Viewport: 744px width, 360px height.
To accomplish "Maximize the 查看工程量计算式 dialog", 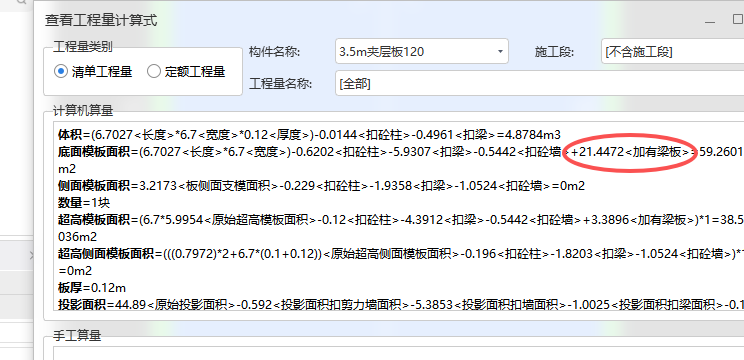I will [x=738, y=19].
